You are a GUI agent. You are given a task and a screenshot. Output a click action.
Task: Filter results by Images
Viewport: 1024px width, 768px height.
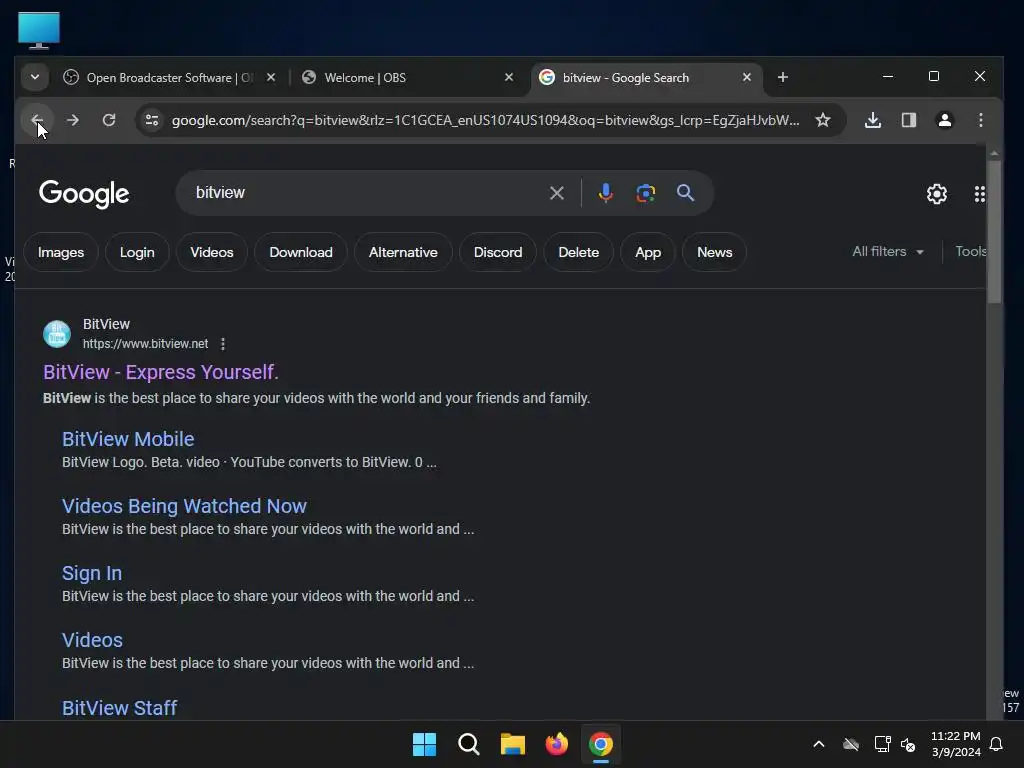[61, 252]
